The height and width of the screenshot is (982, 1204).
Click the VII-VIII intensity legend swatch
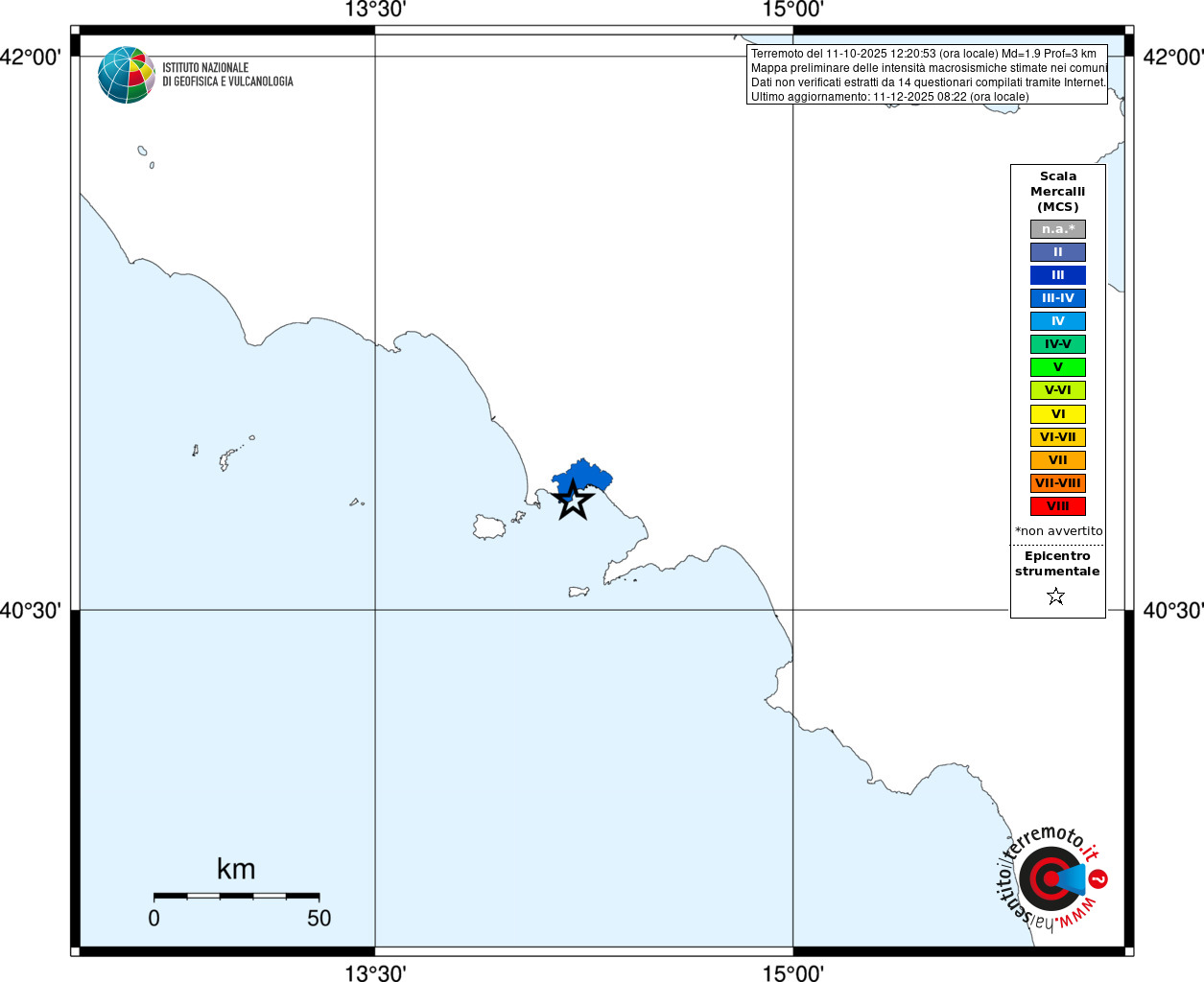[x=1058, y=483]
